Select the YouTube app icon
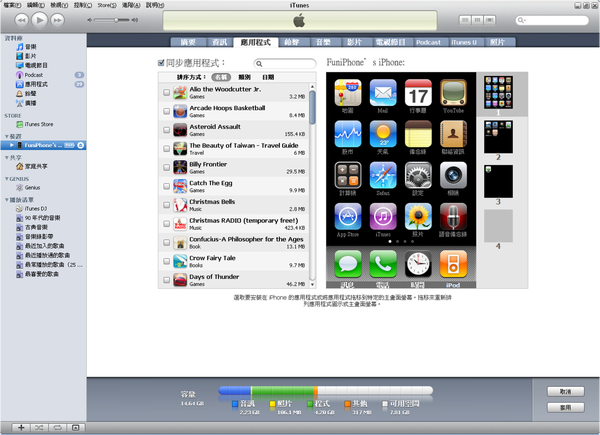Image resolution: width=600 pixels, height=435 pixels. pyautogui.click(x=453, y=93)
